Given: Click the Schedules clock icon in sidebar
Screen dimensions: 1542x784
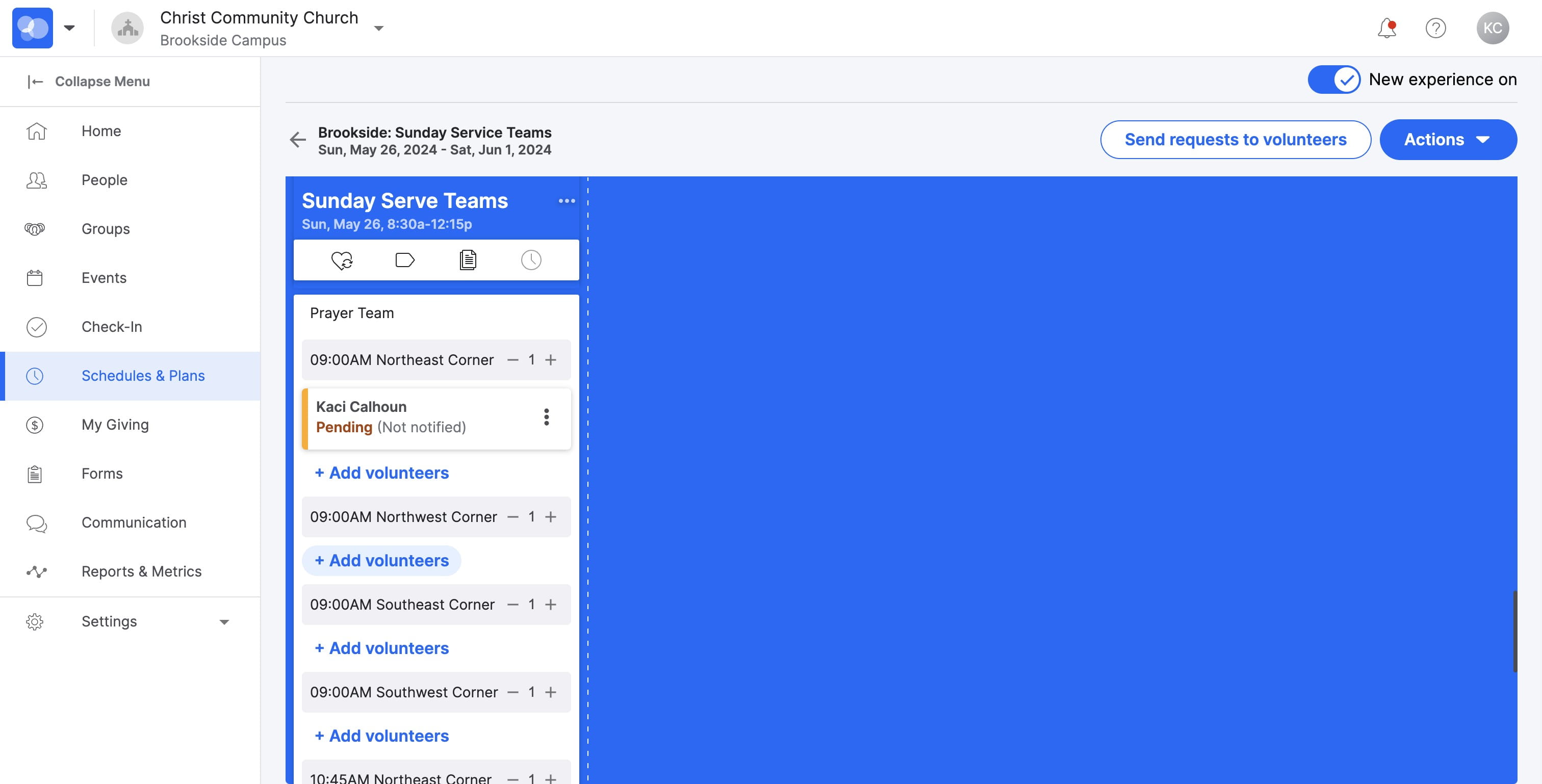Looking at the screenshot, I should point(35,376).
